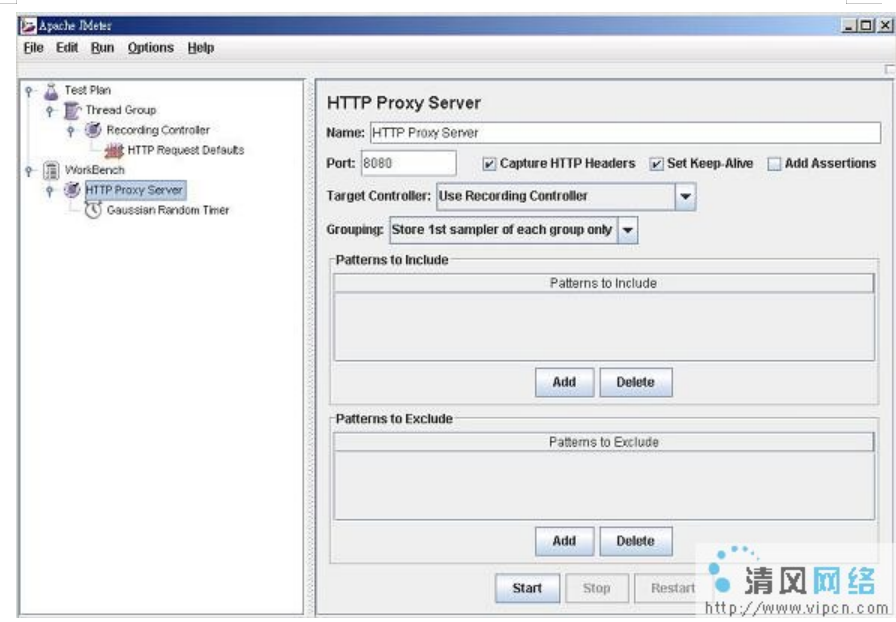Screen dimensions: 896x622
Task: Open the Run menu
Action: pos(102,48)
